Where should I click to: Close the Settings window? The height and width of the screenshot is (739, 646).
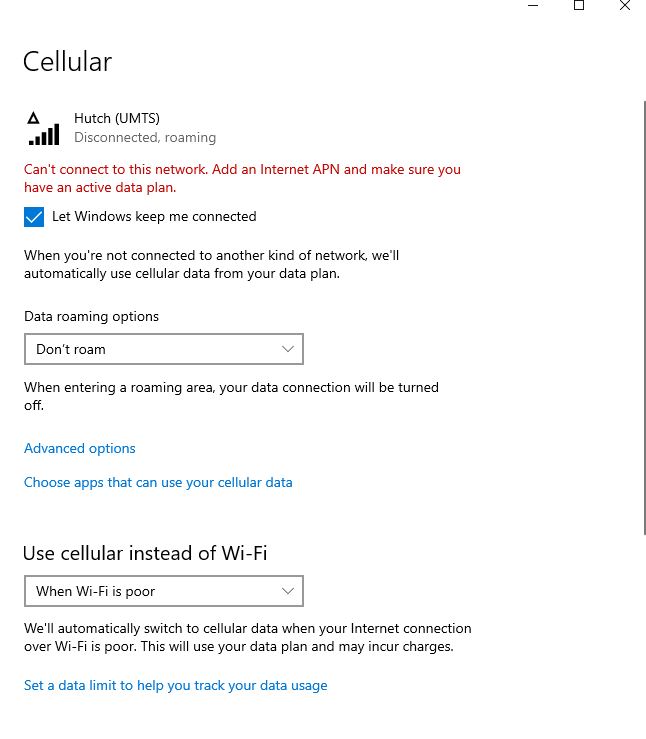(625, 6)
